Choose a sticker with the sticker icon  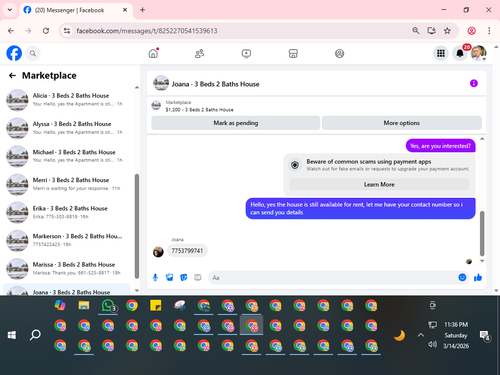tap(184, 277)
